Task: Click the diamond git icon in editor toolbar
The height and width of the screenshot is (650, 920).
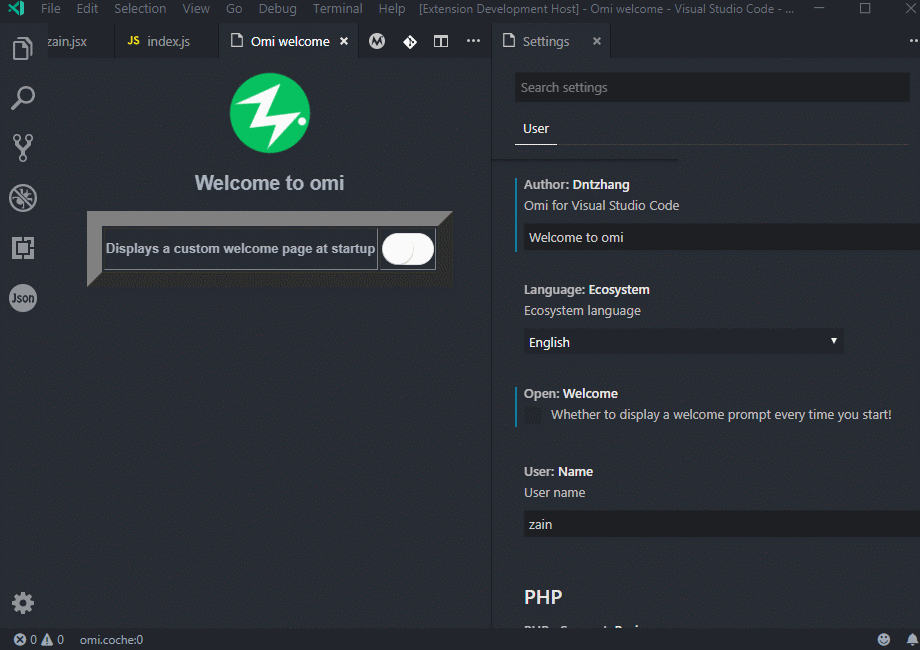Action: coord(410,42)
